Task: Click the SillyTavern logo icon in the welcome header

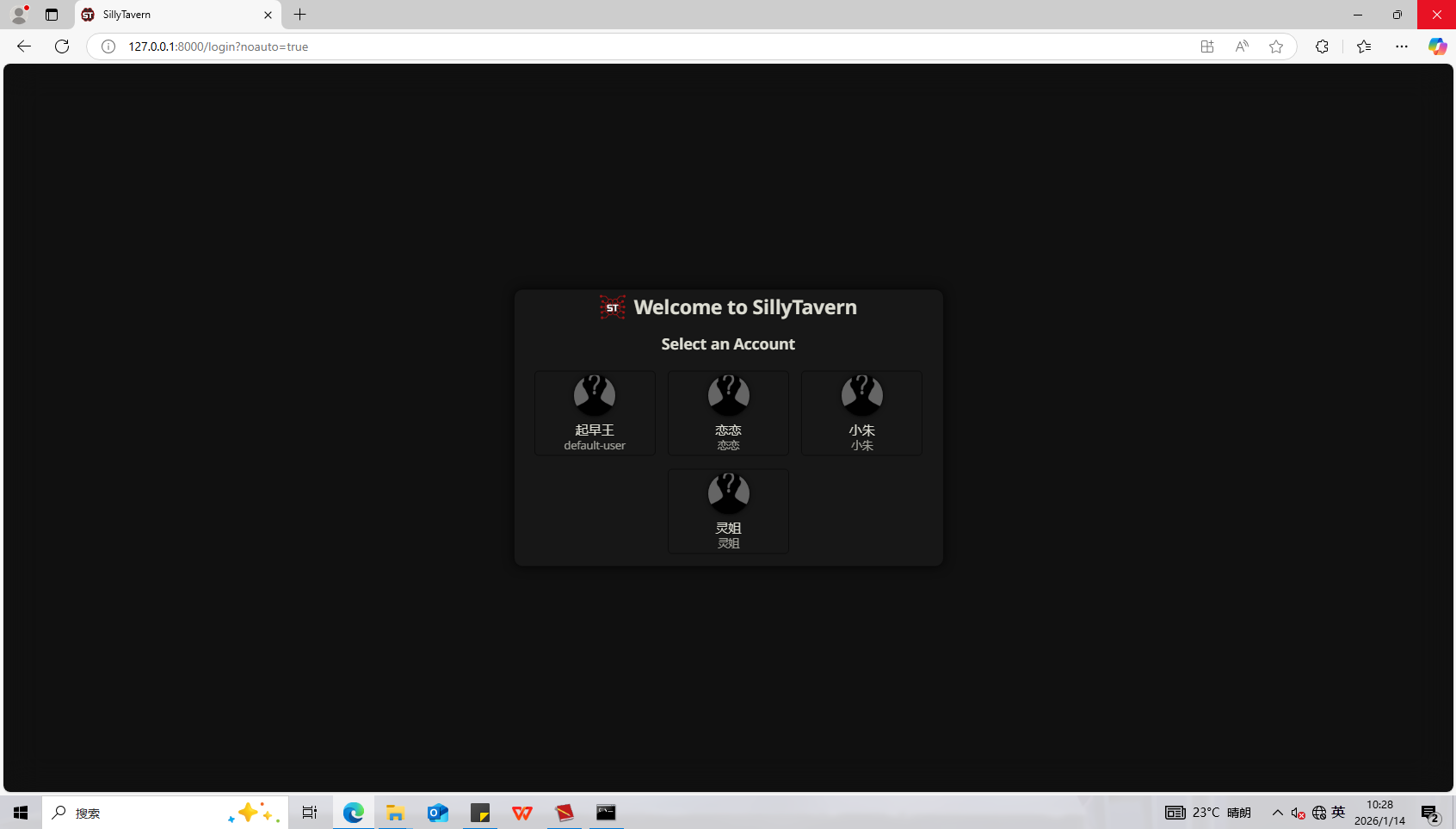Action: (x=613, y=307)
